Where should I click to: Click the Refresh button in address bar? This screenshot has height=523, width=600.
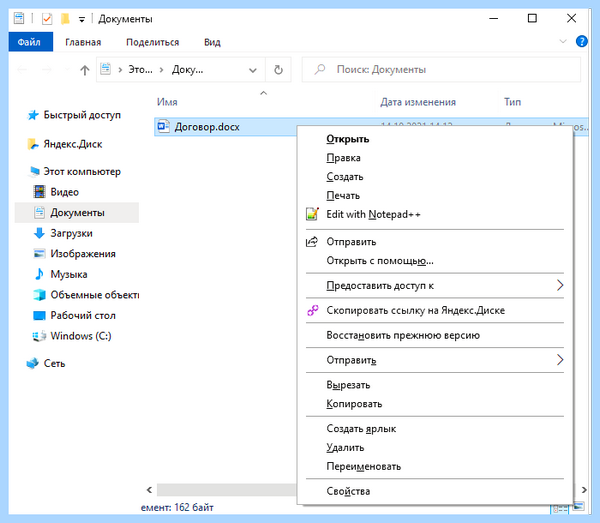[x=278, y=70]
